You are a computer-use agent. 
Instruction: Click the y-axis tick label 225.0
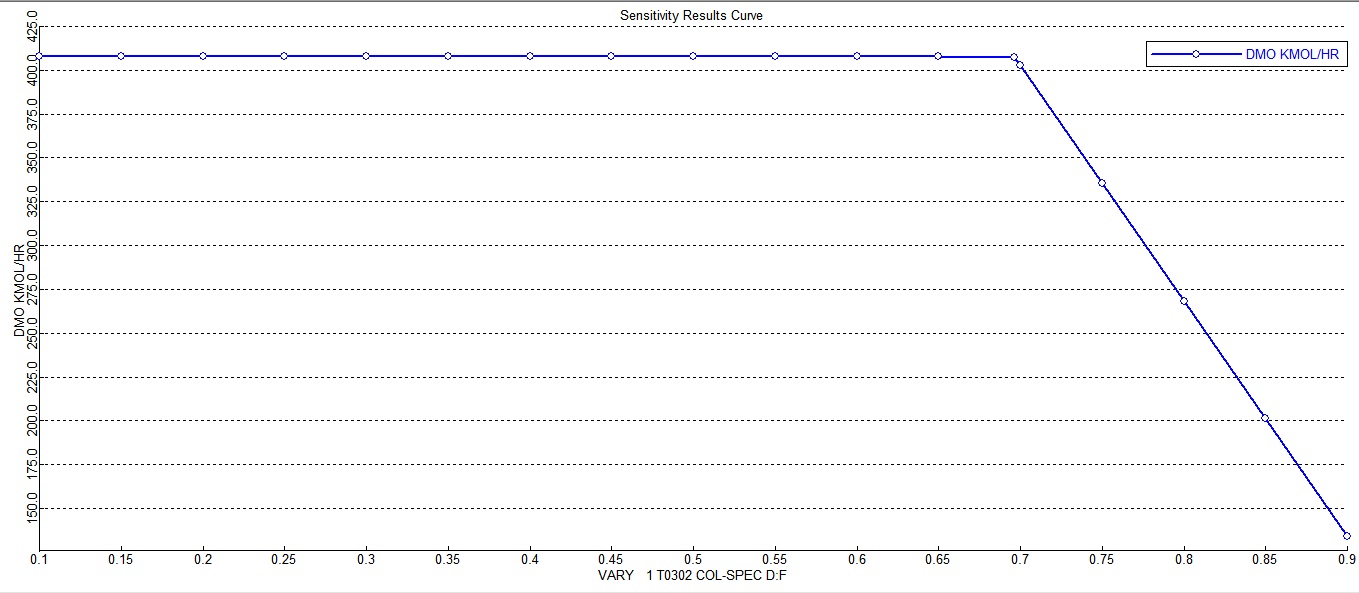point(33,377)
